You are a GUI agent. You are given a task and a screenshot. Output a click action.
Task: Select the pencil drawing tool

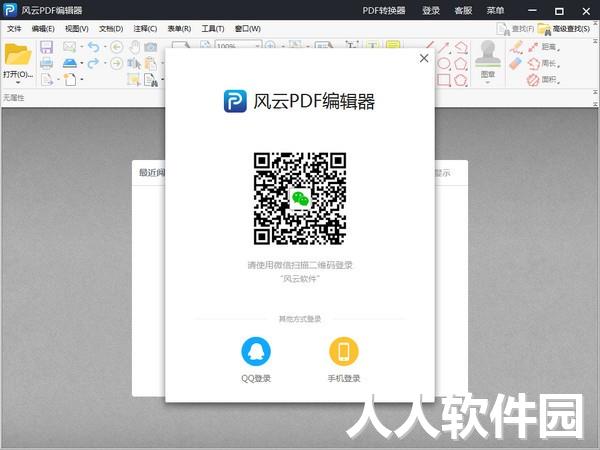[516, 47]
